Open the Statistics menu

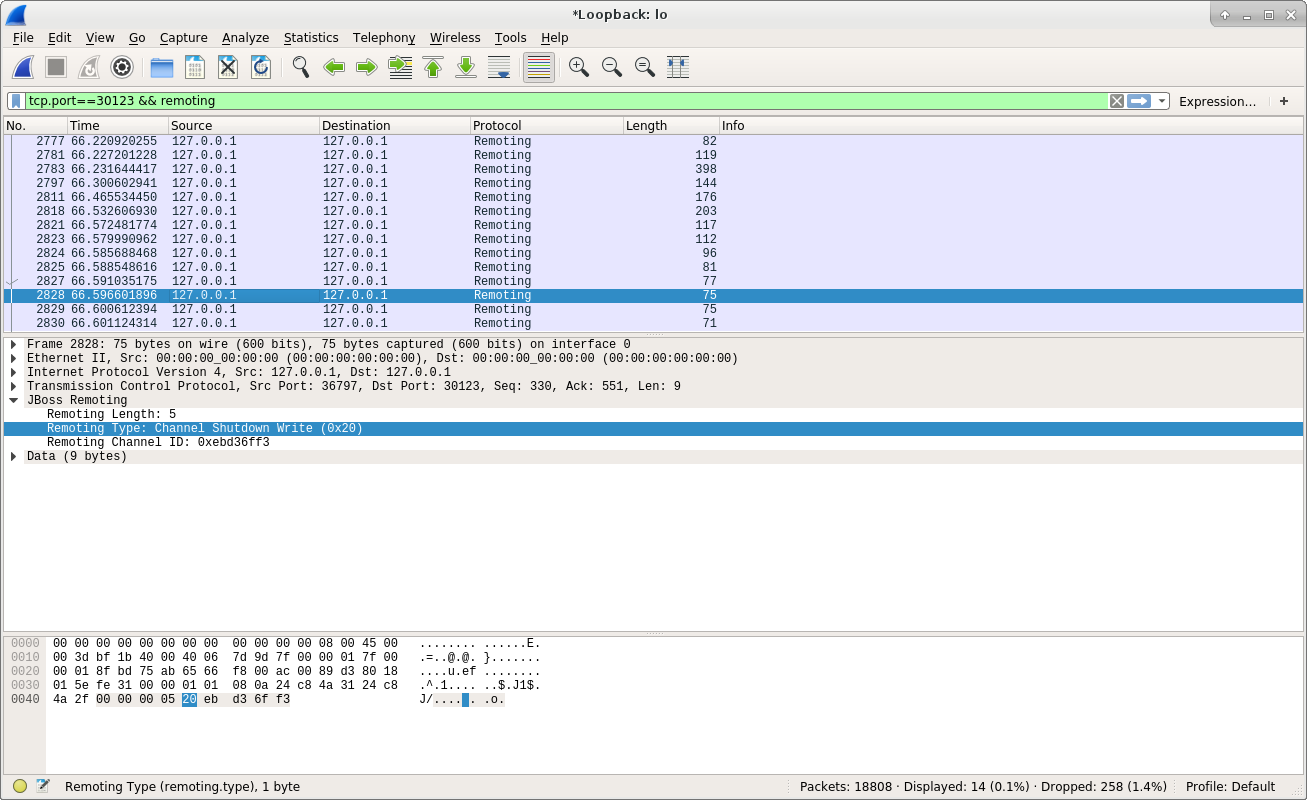click(x=311, y=37)
